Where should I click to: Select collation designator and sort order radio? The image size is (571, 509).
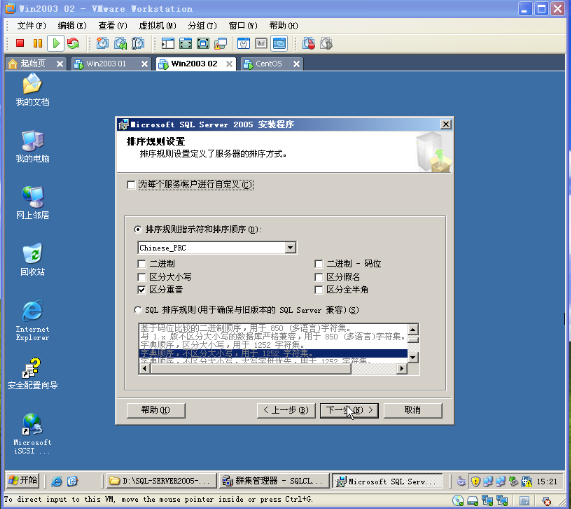point(138,229)
